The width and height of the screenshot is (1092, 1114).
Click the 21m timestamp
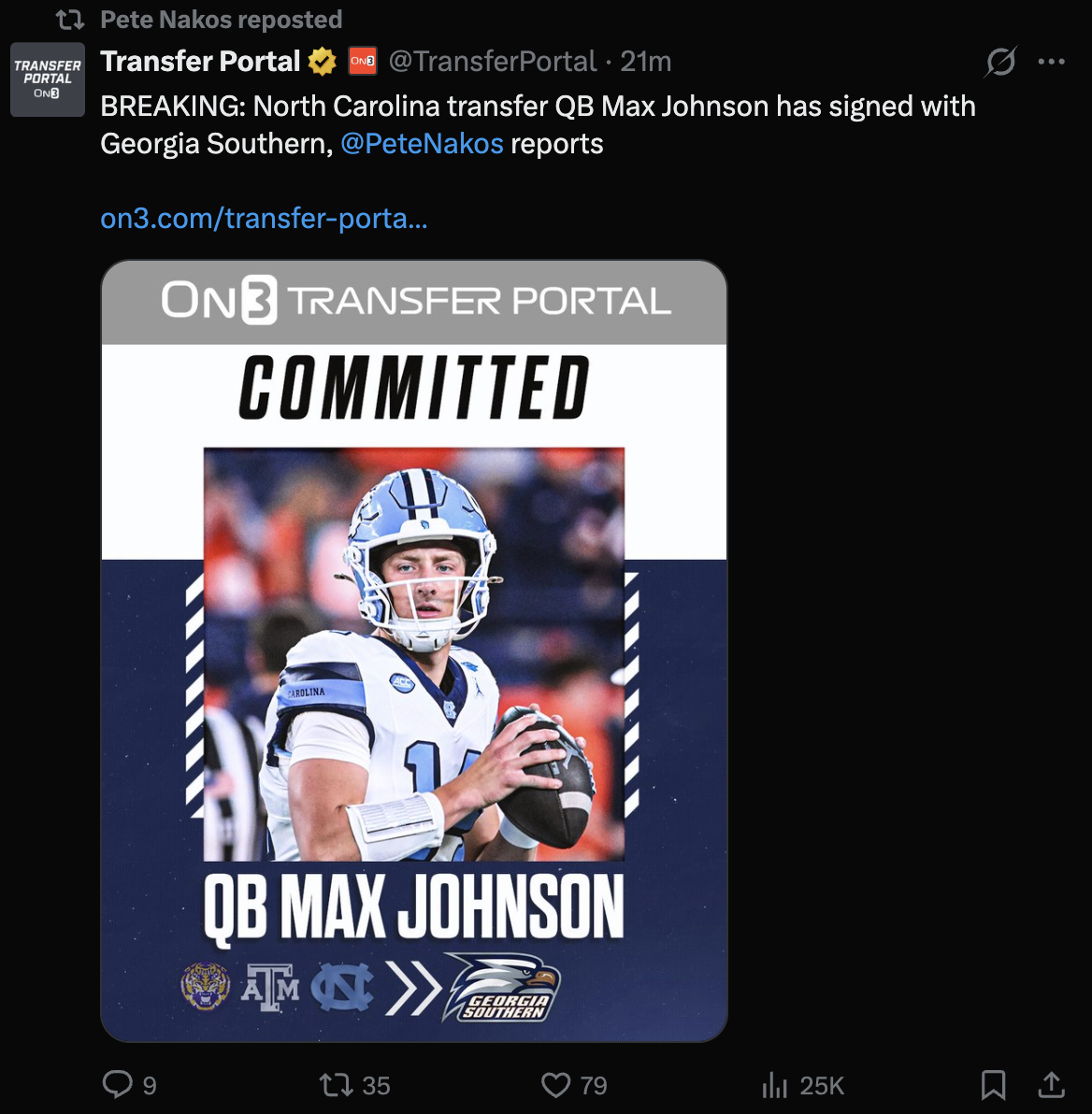pyautogui.click(x=646, y=62)
